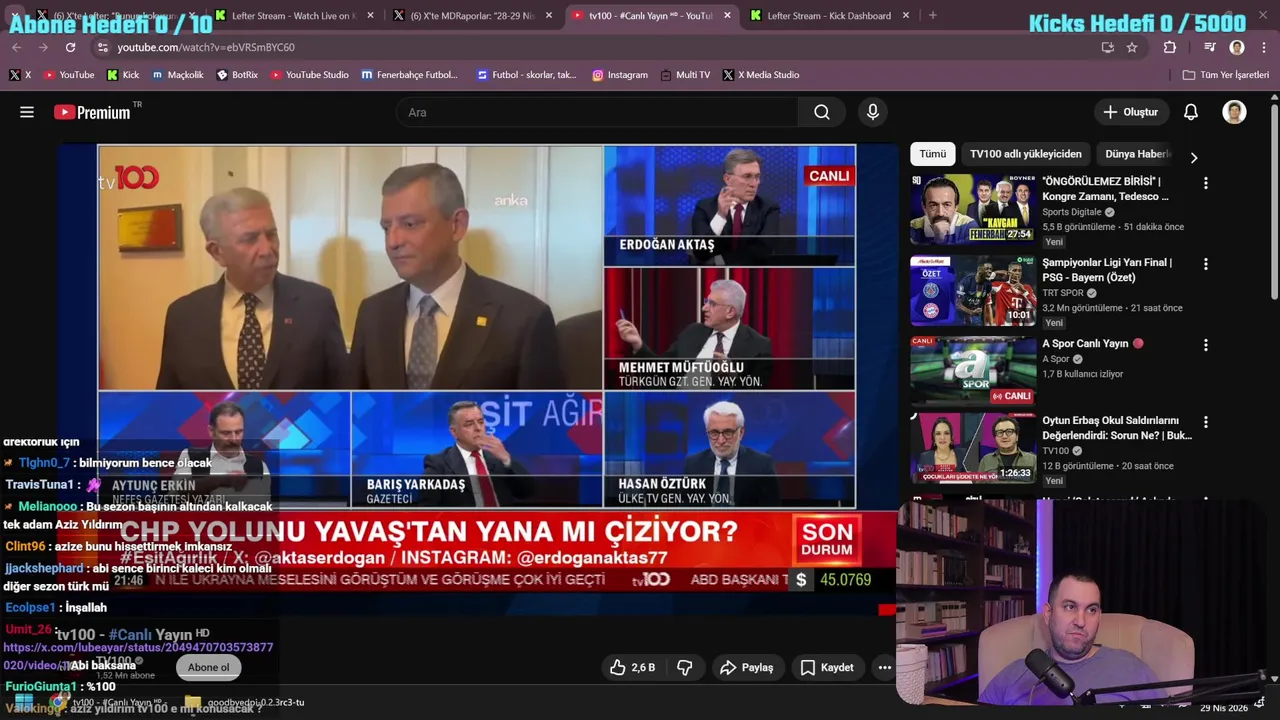Click the Abone ol subscribe button
This screenshot has width=1280, height=720.
(x=208, y=667)
